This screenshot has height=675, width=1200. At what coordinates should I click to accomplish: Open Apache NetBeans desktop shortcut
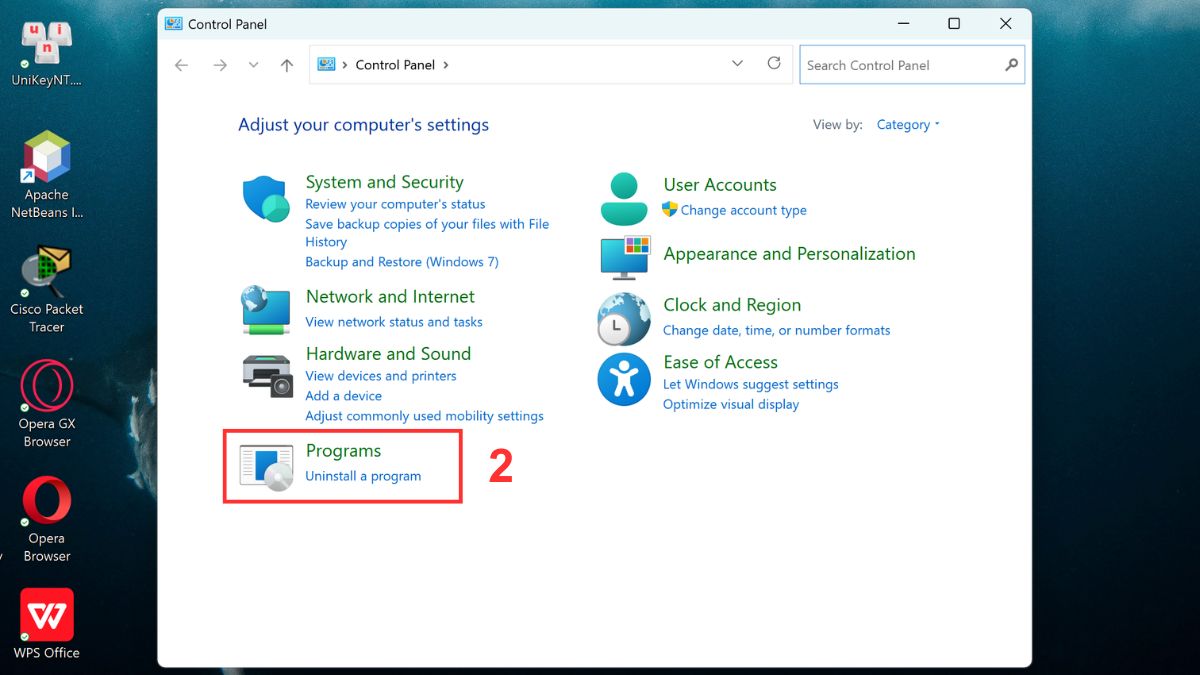[x=47, y=175]
